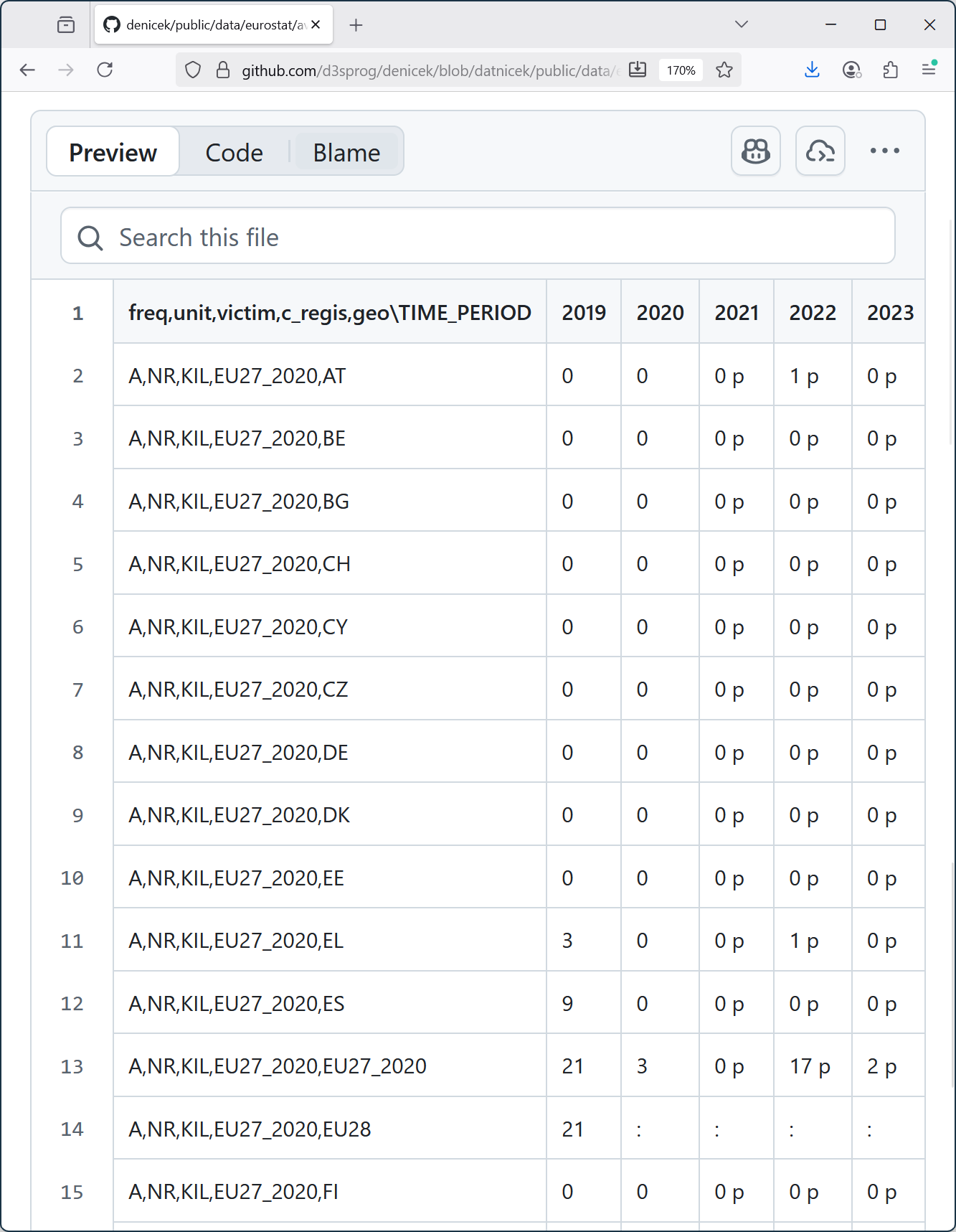956x1232 pixels.
Task: Open Firefox downloads panel
Action: (x=812, y=70)
